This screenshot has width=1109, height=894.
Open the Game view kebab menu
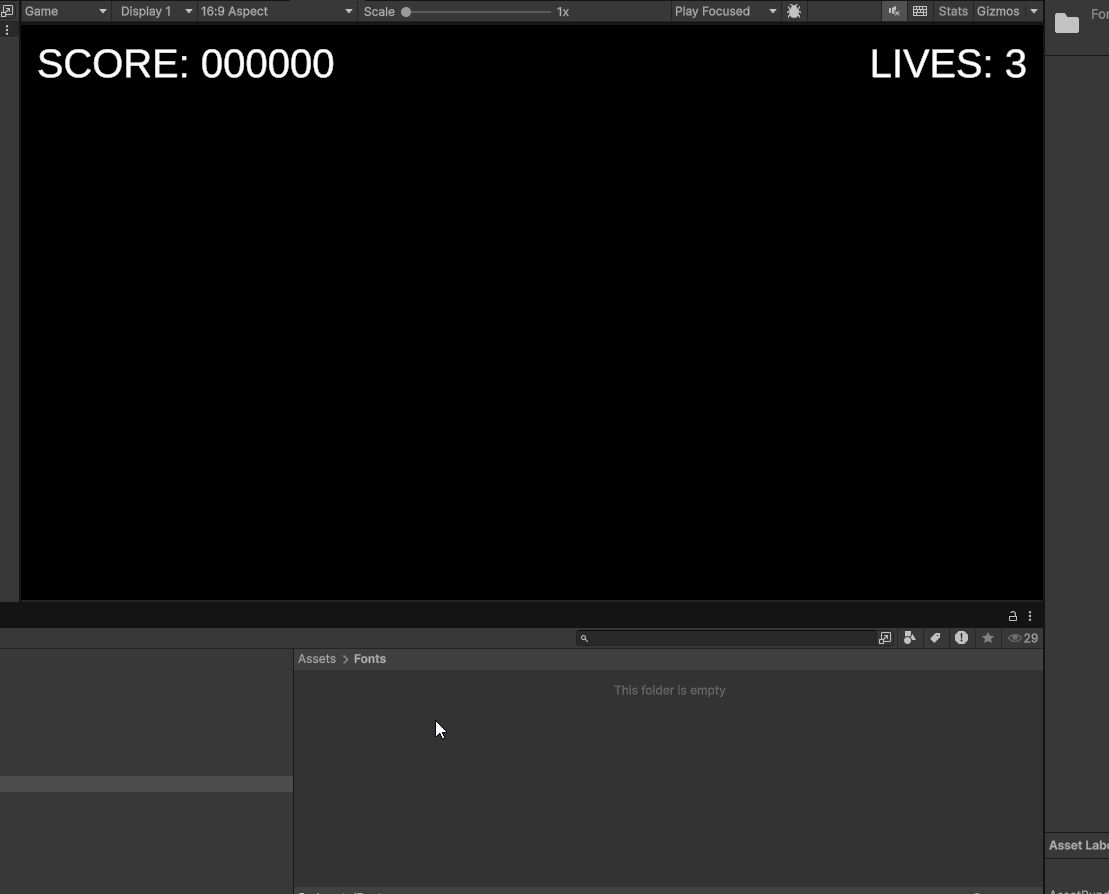click(x=7, y=30)
